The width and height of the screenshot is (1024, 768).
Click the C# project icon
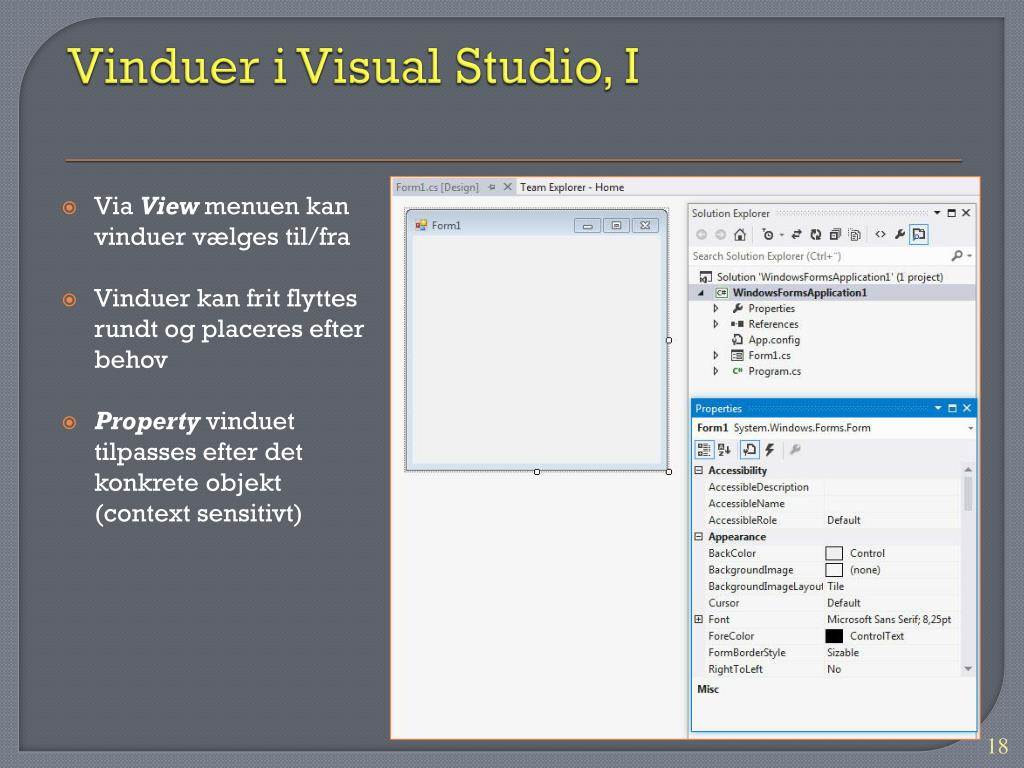coord(721,293)
